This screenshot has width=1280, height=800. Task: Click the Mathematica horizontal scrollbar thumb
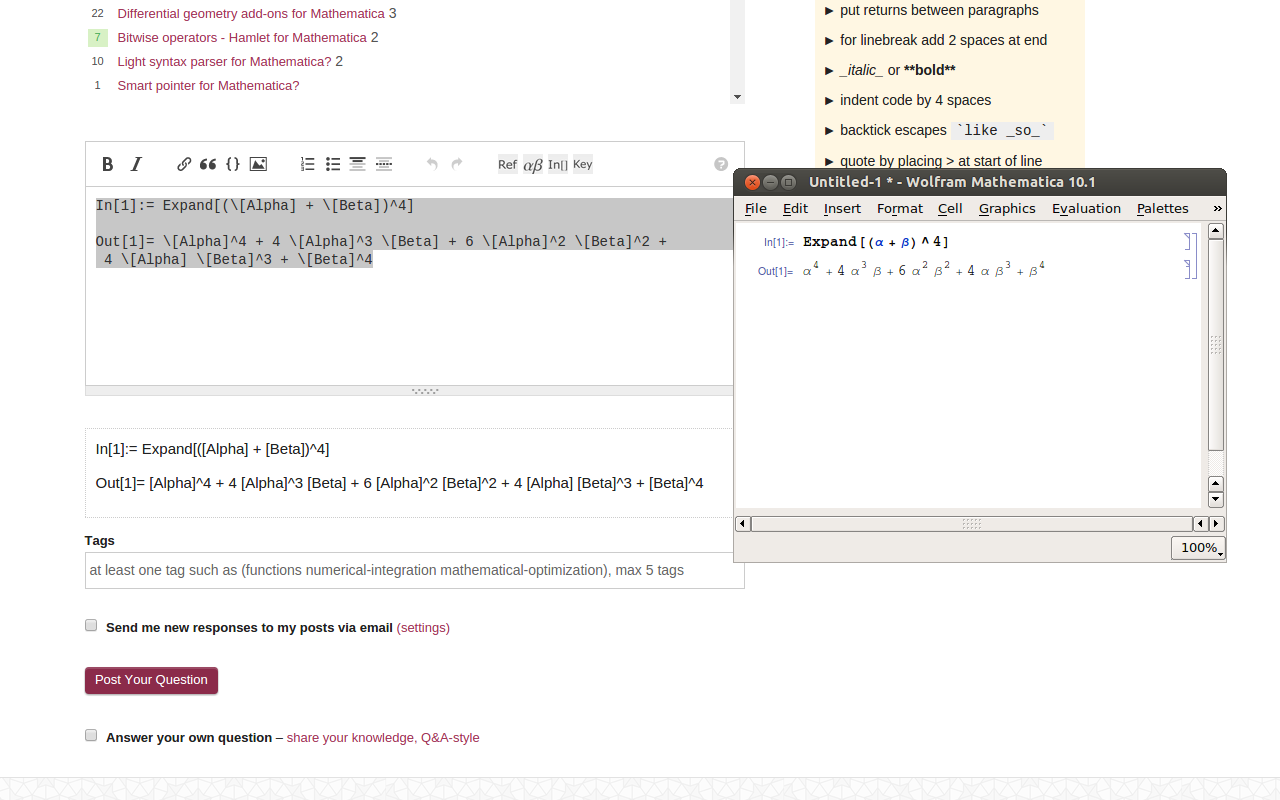point(971,524)
